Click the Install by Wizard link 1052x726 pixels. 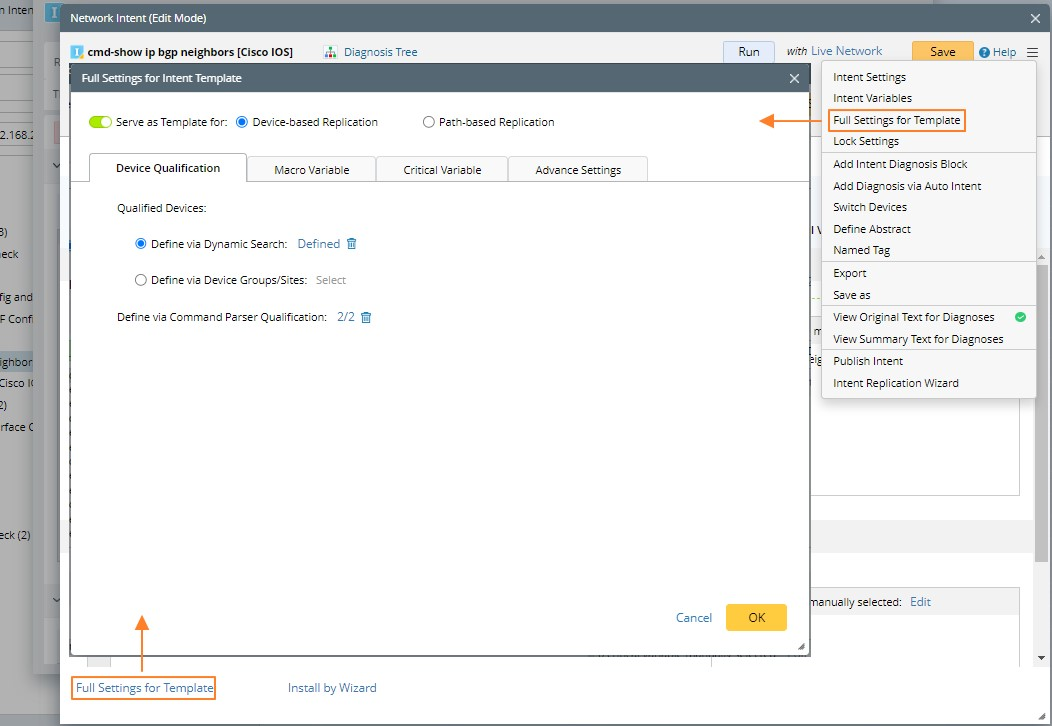click(332, 688)
